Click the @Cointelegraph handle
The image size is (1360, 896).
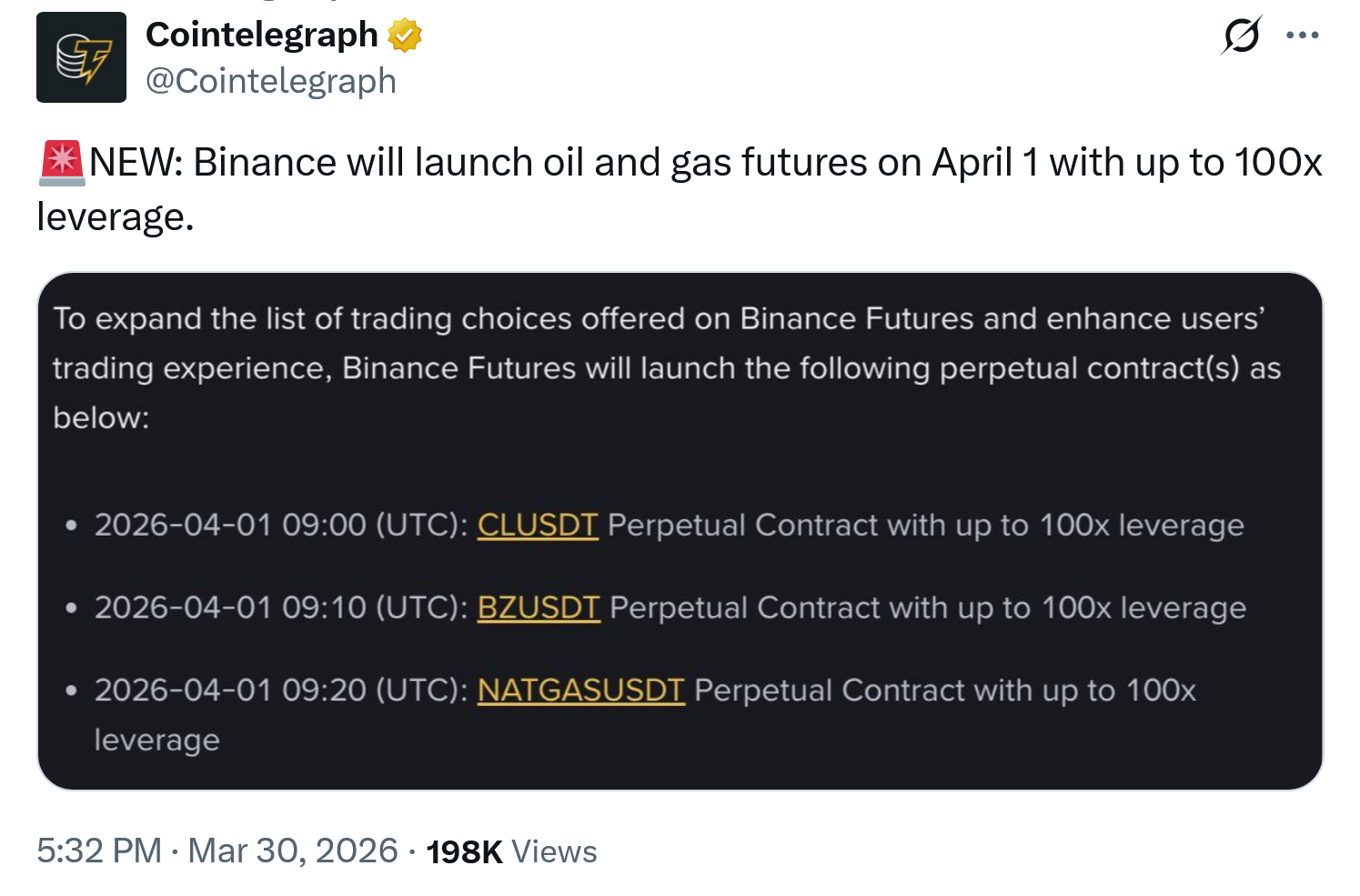point(271,81)
